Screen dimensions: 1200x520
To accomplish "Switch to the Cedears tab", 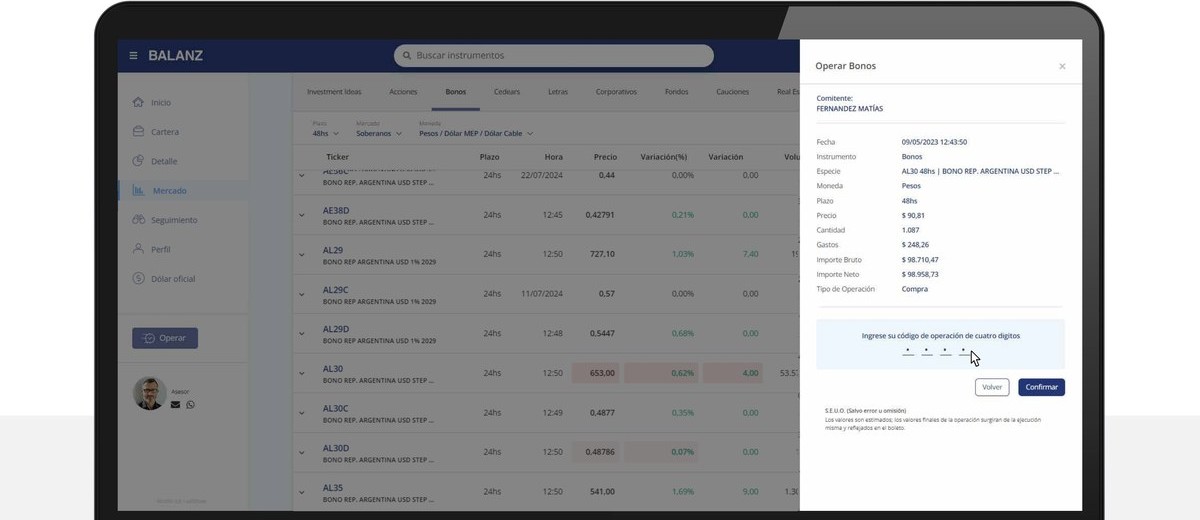I will [x=507, y=91].
